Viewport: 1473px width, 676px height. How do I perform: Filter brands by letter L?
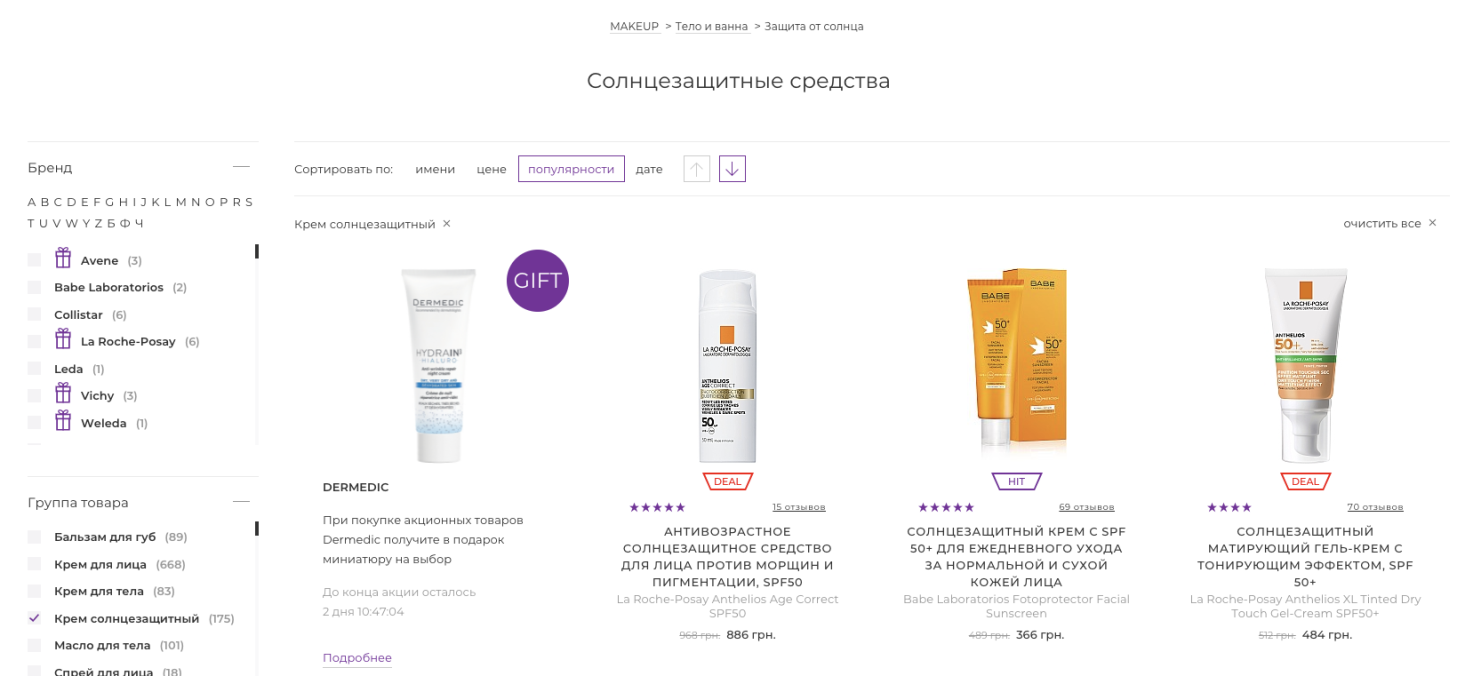(168, 202)
